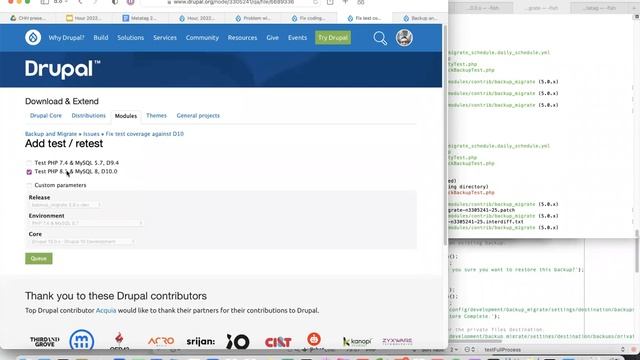Click the purple extension icon in Safari toolbar
This screenshot has height=360, width=640.
(x=131, y=2)
